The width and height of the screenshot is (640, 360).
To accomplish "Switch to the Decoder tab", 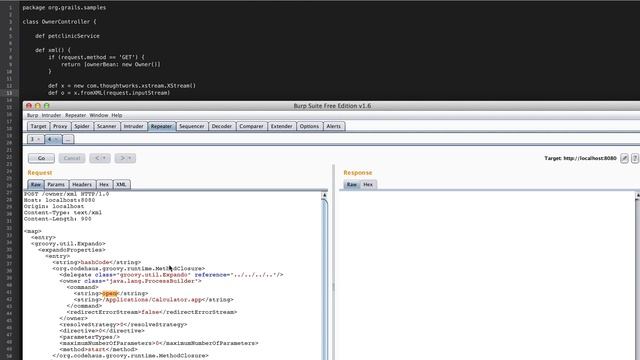I will coord(222,127).
